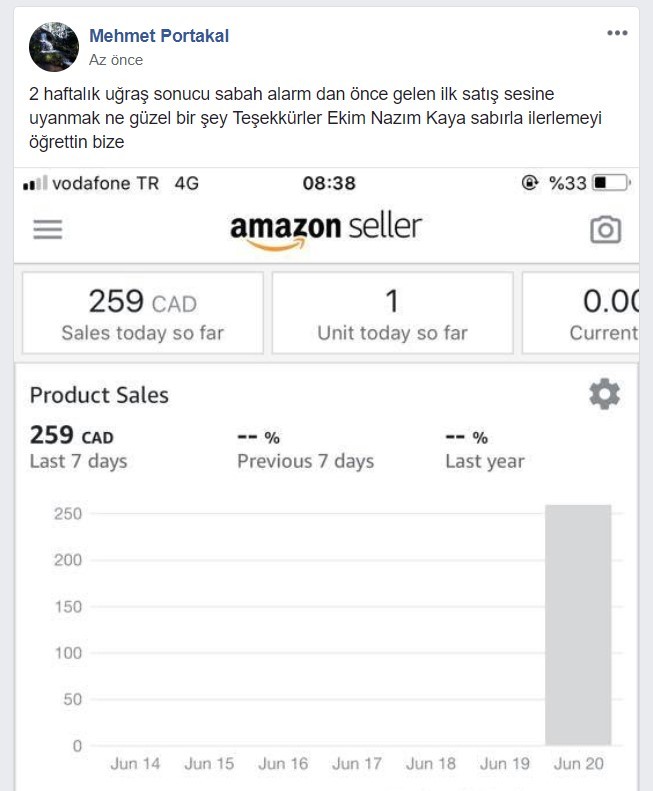Select Last year comparison
Screen dimensions: 653x791
point(485,449)
